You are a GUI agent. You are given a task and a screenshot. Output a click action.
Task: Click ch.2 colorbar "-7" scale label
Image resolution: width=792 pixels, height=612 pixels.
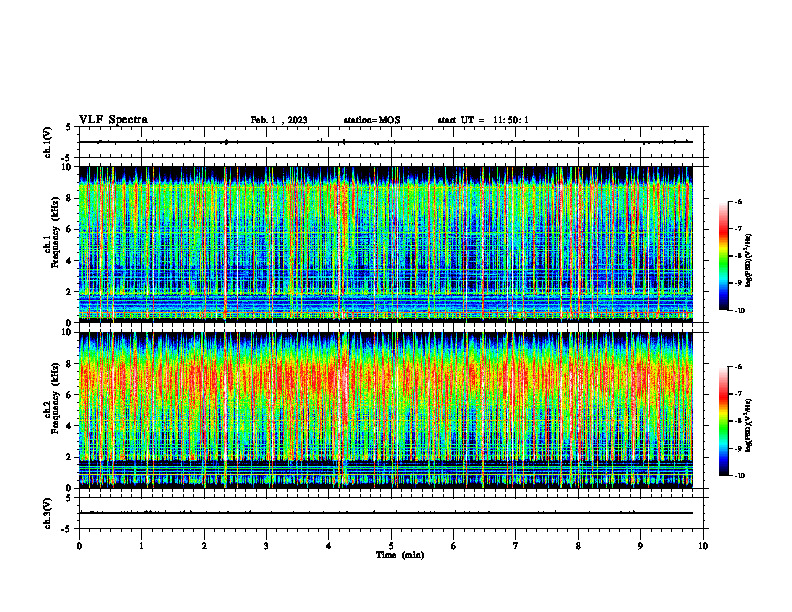738,394
